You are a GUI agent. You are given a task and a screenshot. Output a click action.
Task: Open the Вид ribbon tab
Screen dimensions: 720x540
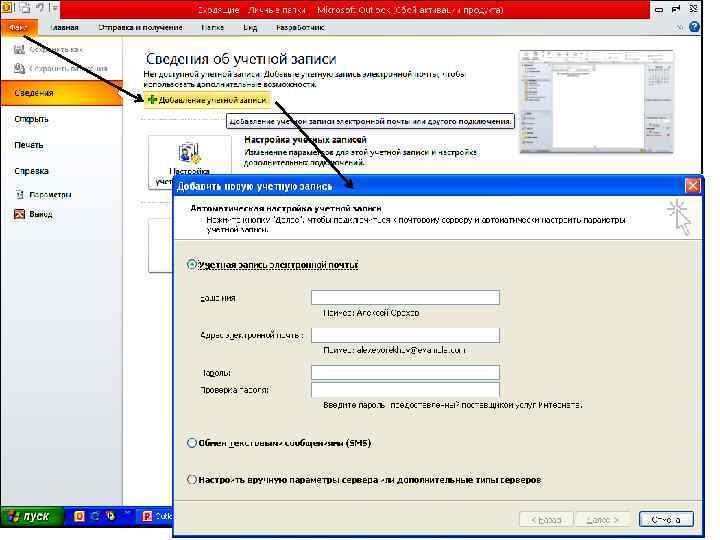250,28
